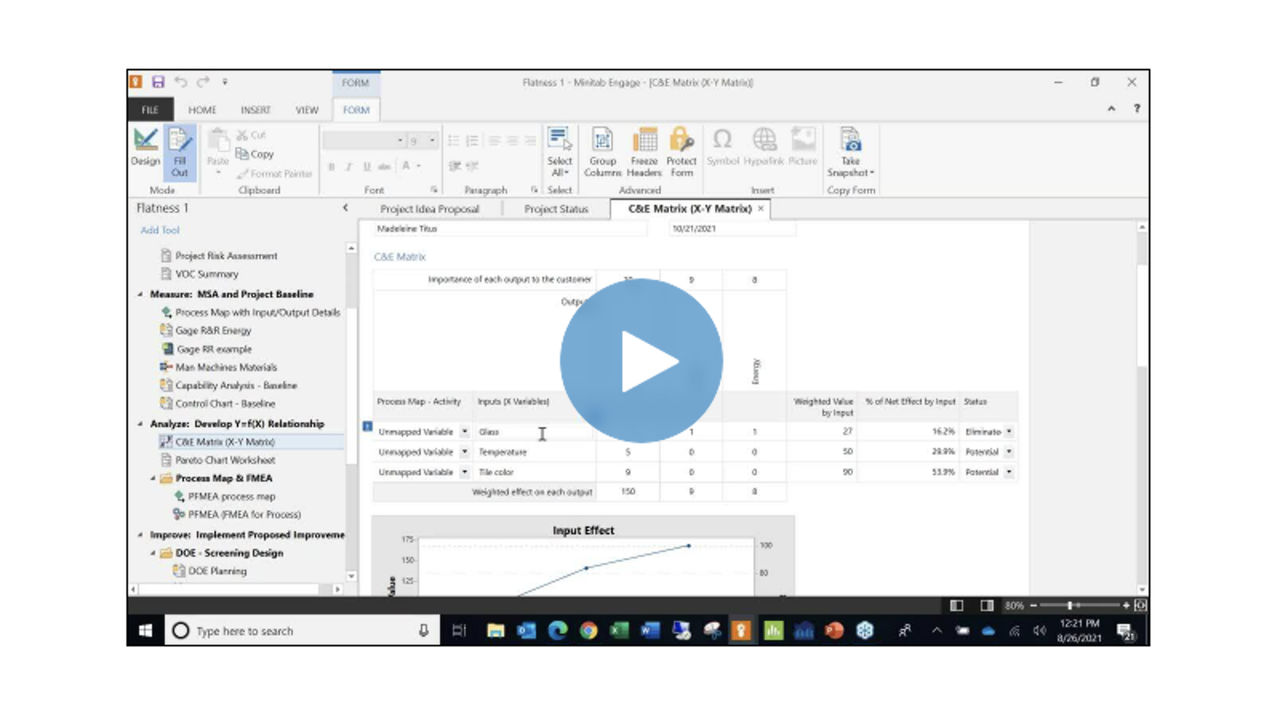Open the Status dropdown showing Eliminate

tap(1009, 431)
